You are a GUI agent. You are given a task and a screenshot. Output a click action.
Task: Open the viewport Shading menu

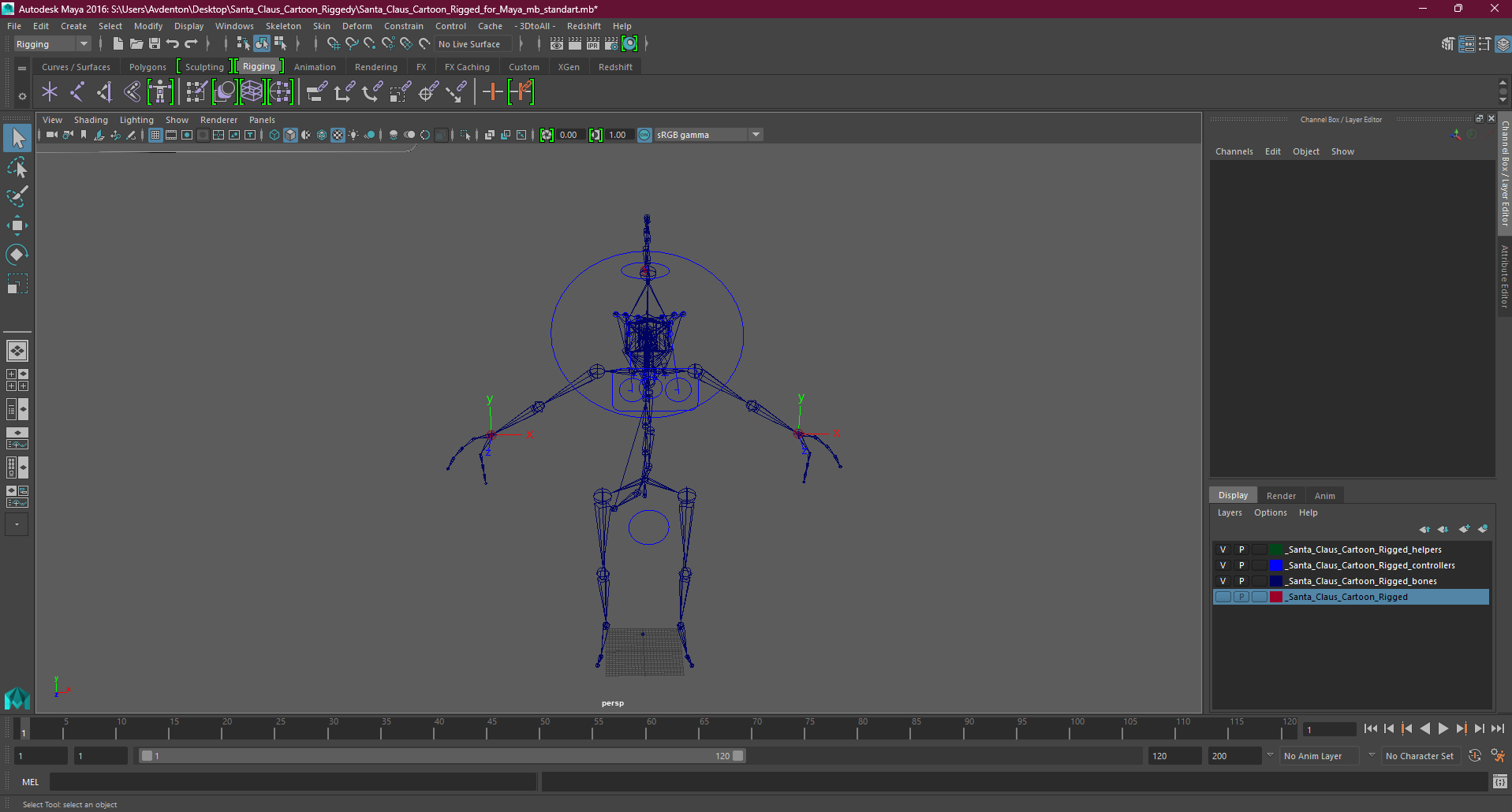(x=91, y=120)
